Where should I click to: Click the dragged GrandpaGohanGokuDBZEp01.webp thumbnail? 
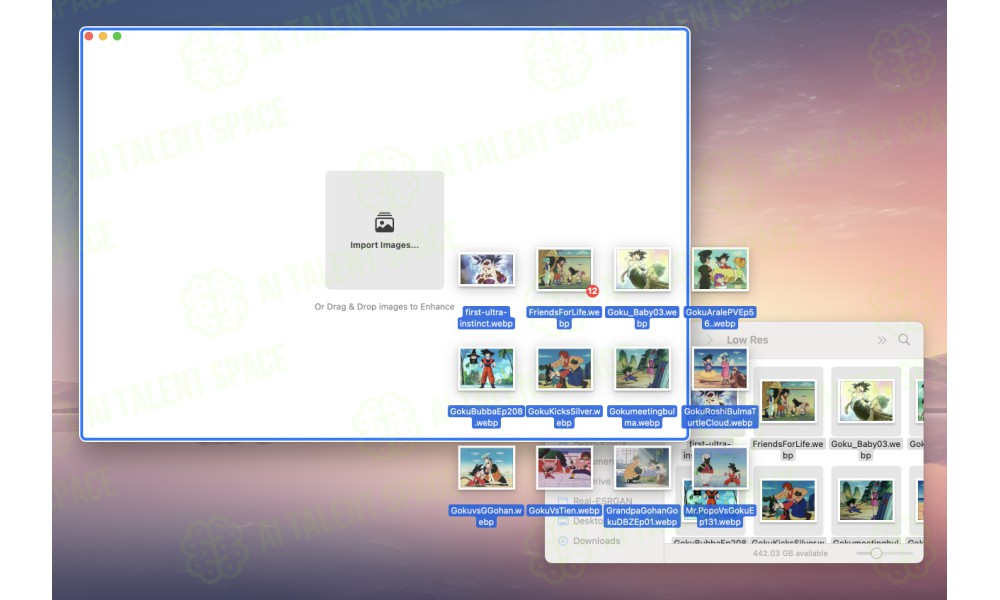(642, 468)
